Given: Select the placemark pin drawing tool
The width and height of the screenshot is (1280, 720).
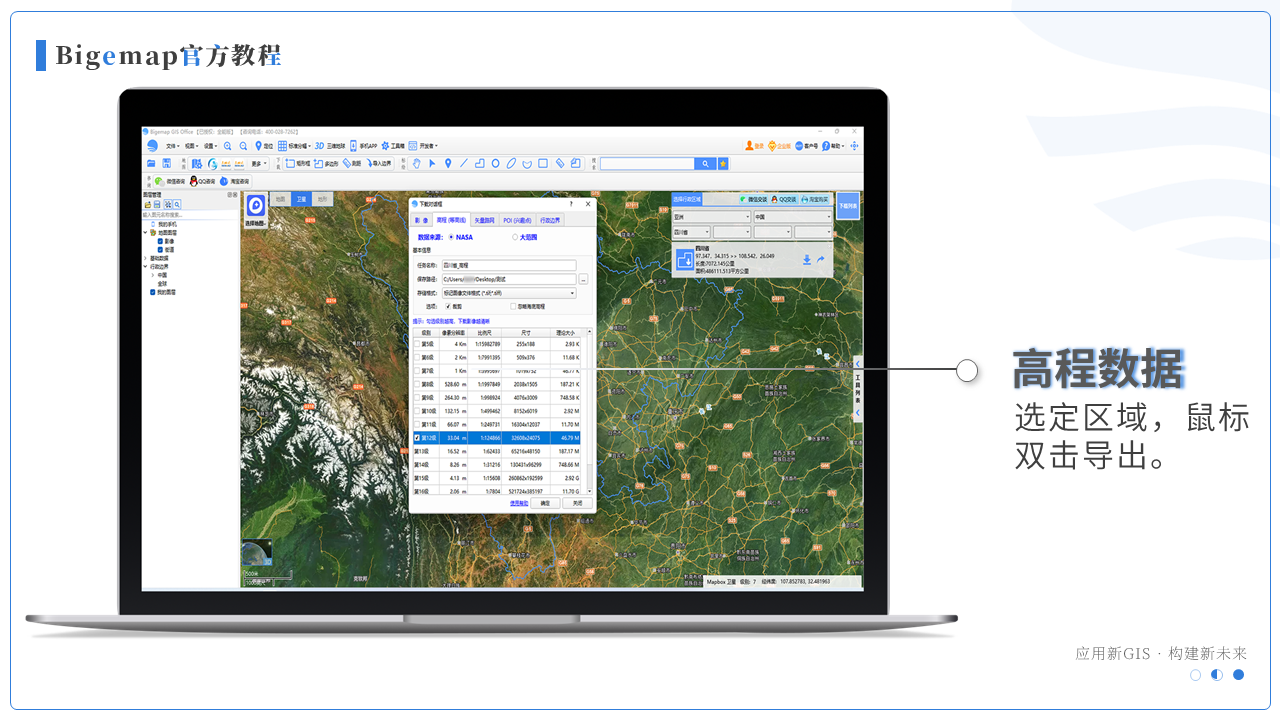Looking at the screenshot, I should 448,163.
